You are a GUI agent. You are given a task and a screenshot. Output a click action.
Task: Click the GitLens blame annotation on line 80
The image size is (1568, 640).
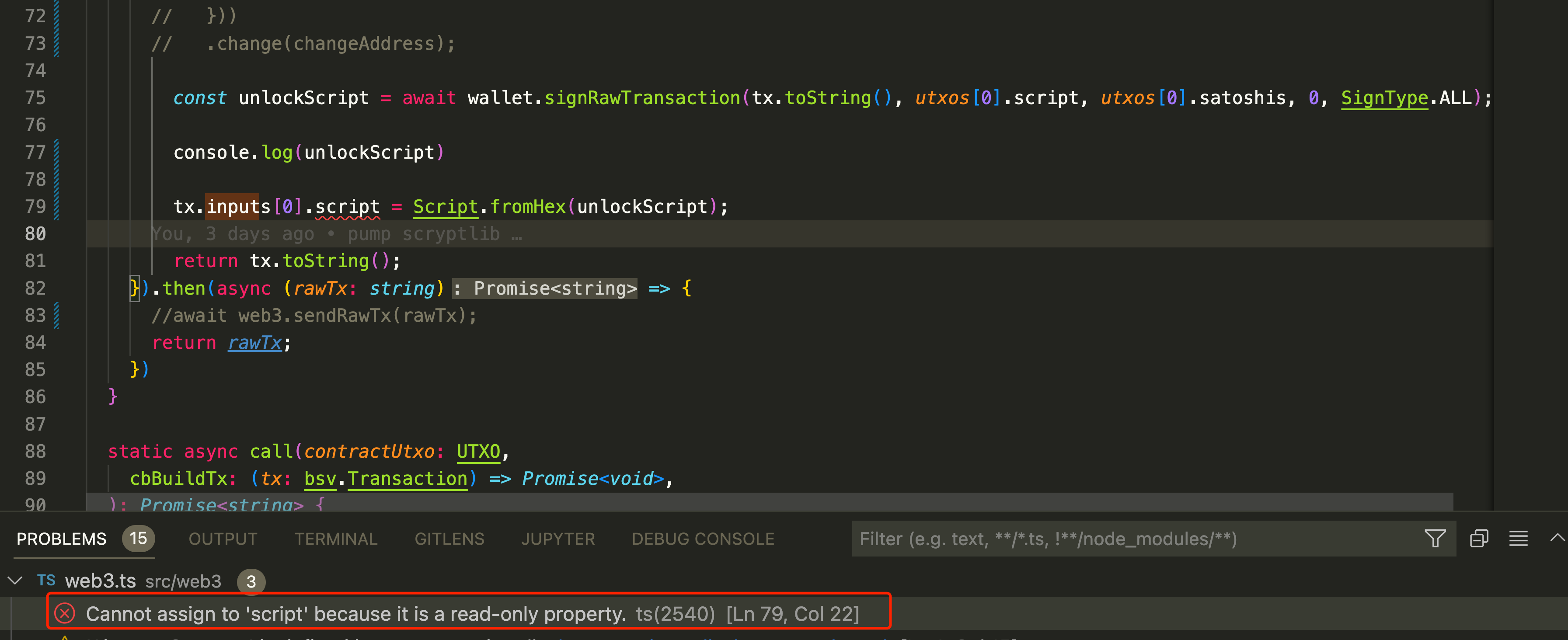(x=337, y=234)
